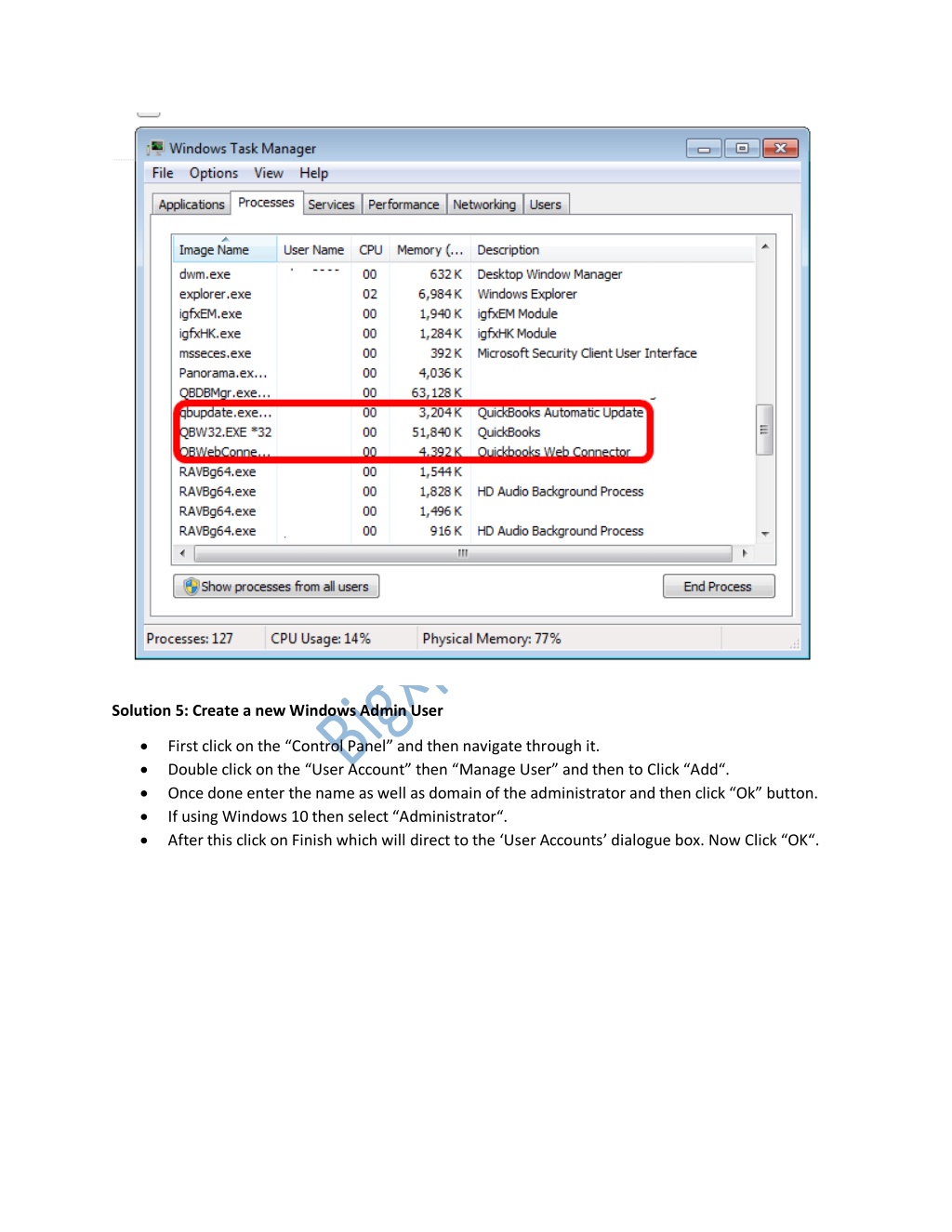Click the Task Manager icon in the title bar
952x1232 pixels.
pyautogui.click(x=155, y=148)
